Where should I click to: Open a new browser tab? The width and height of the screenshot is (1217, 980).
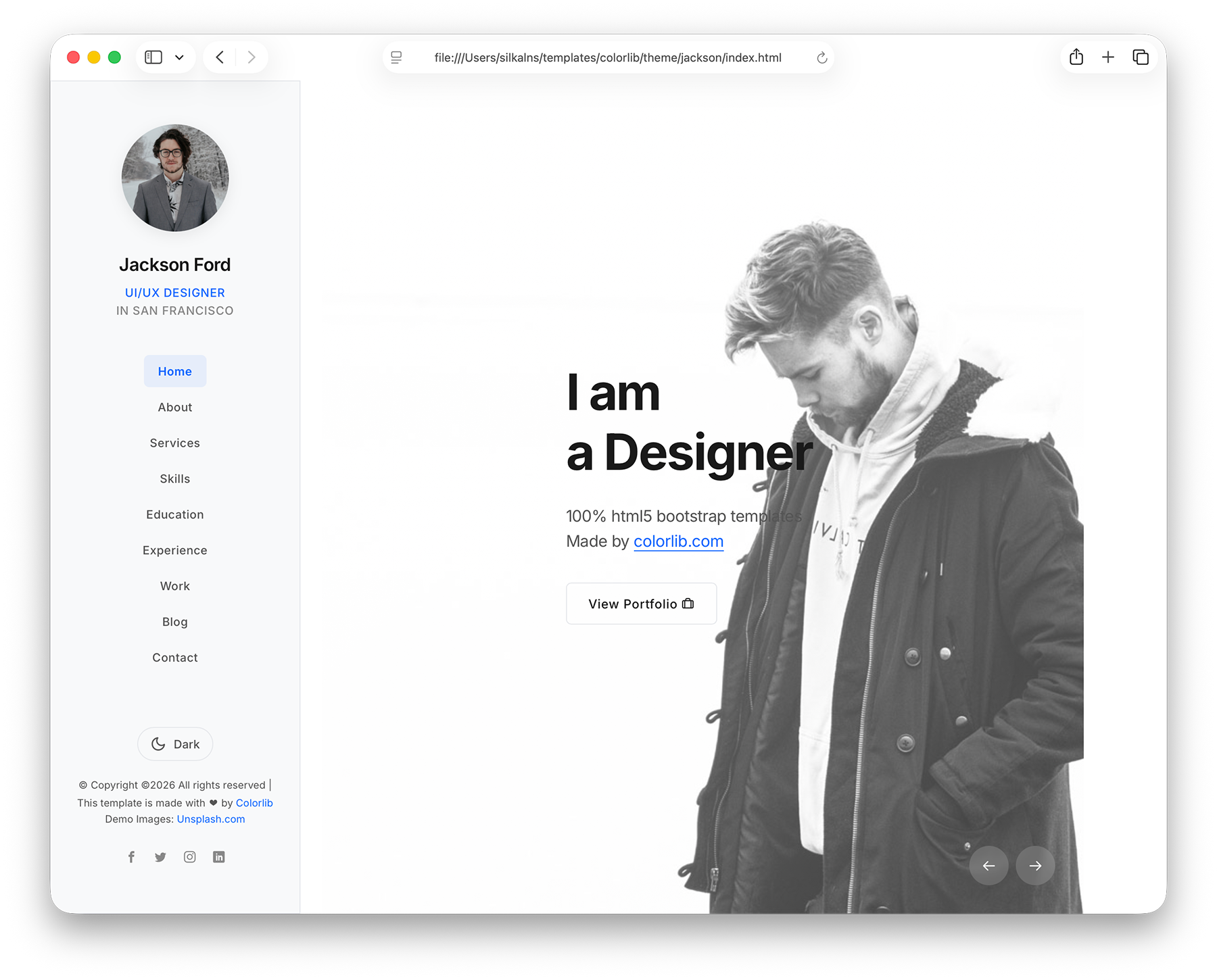[1108, 57]
